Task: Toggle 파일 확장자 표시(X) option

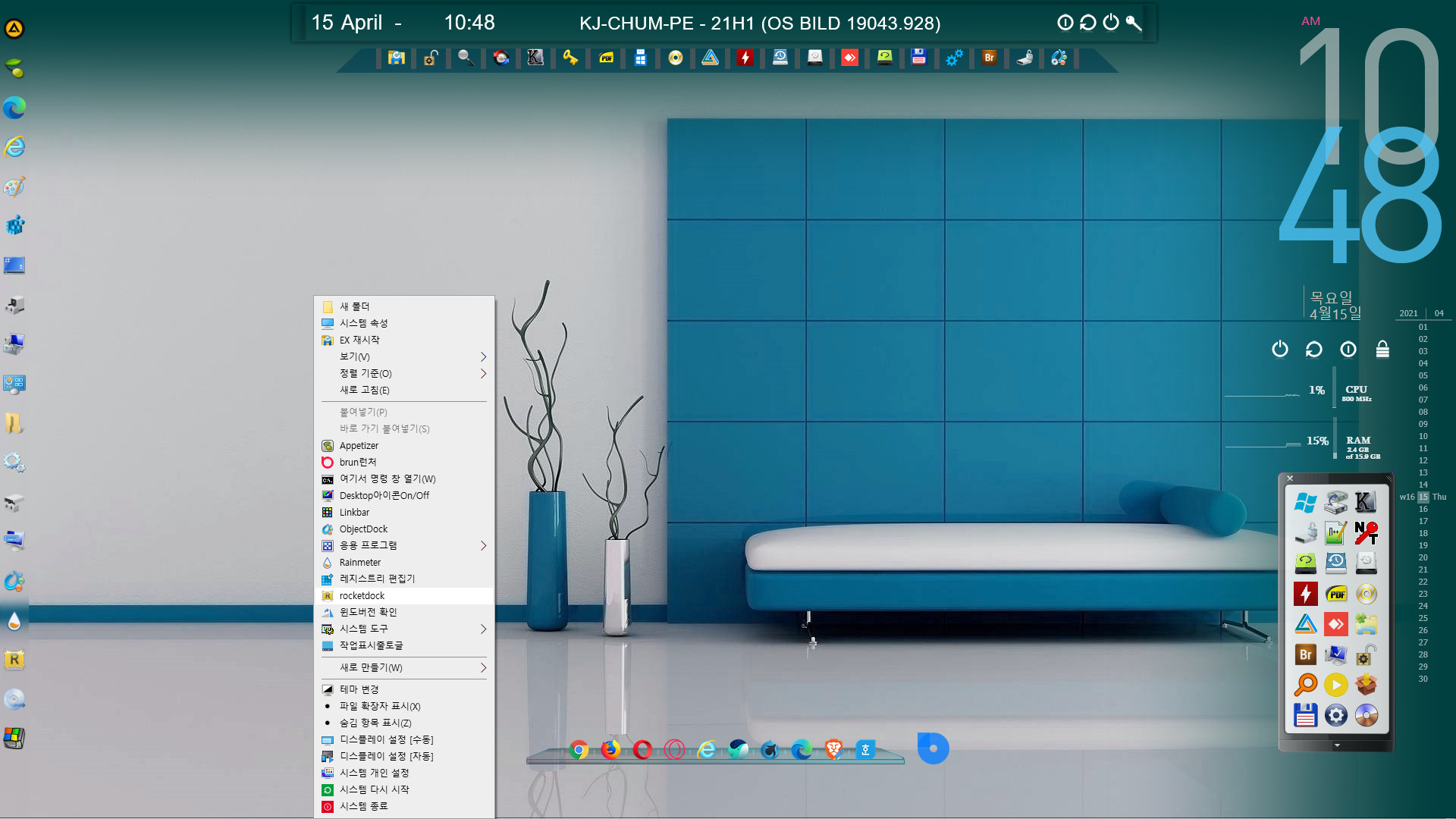Action: (x=403, y=706)
